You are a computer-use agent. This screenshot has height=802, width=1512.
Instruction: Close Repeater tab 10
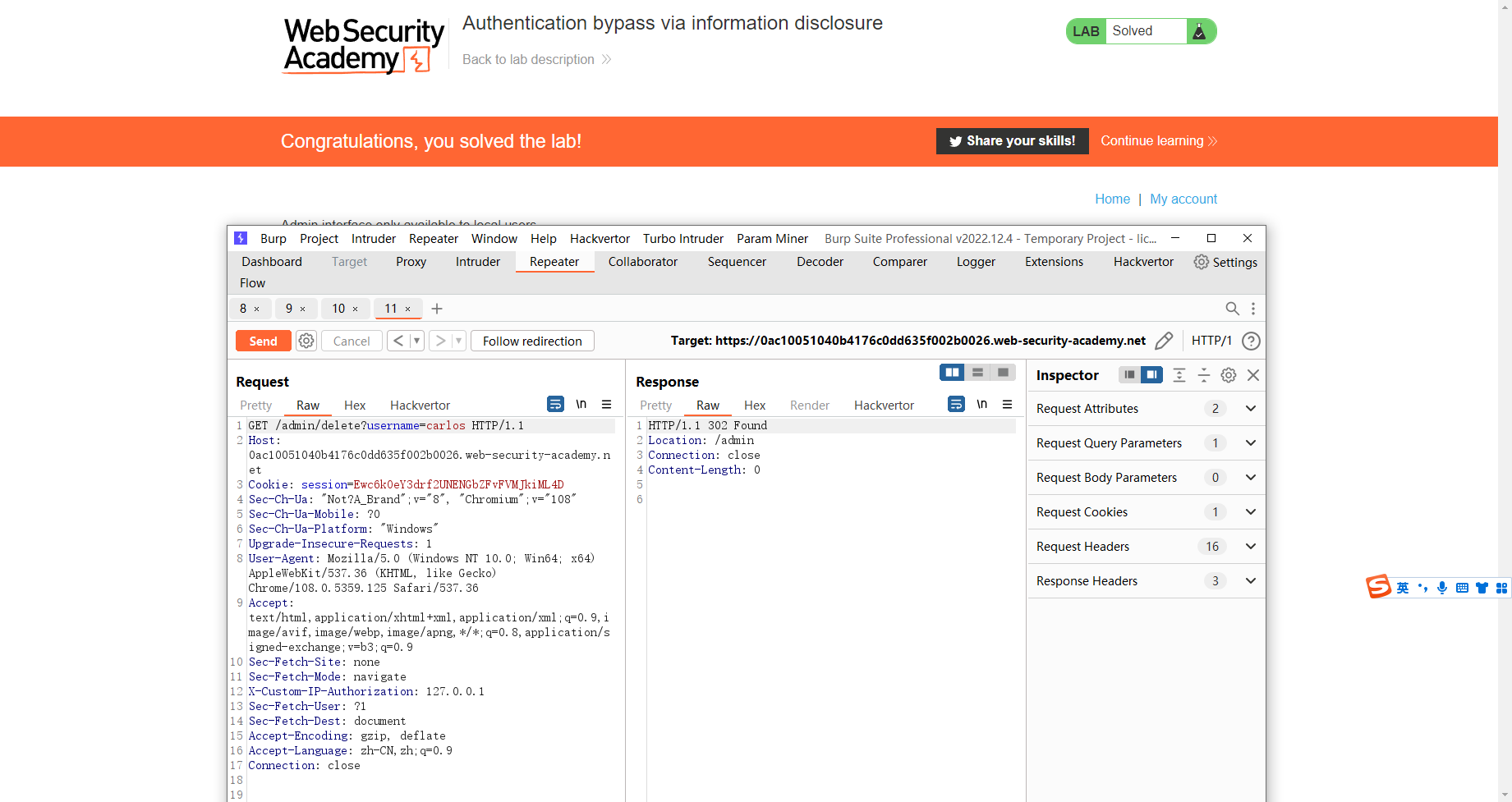(x=356, y=309)
